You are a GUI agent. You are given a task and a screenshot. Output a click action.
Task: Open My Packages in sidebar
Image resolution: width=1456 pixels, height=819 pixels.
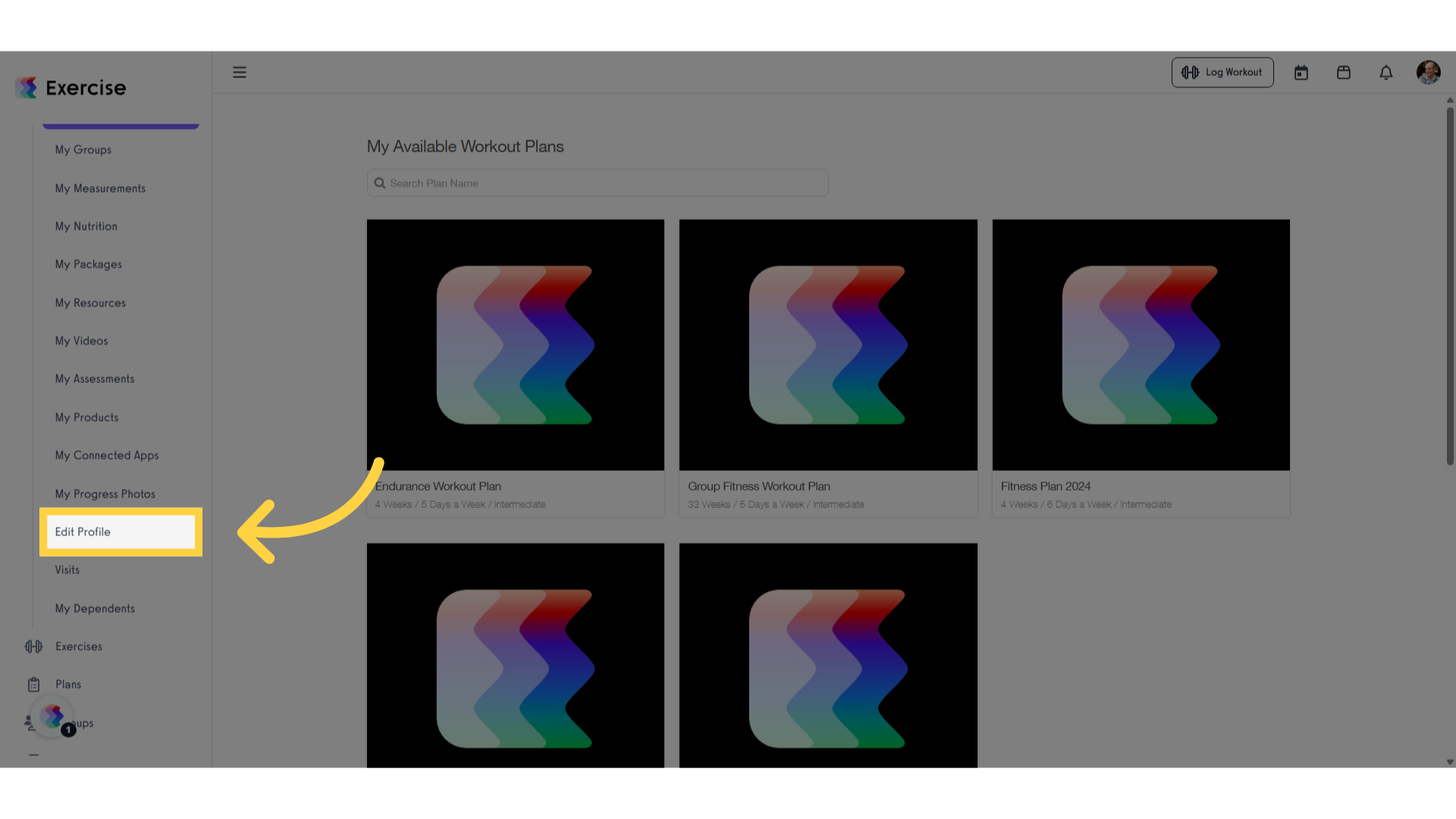point(89,265)
